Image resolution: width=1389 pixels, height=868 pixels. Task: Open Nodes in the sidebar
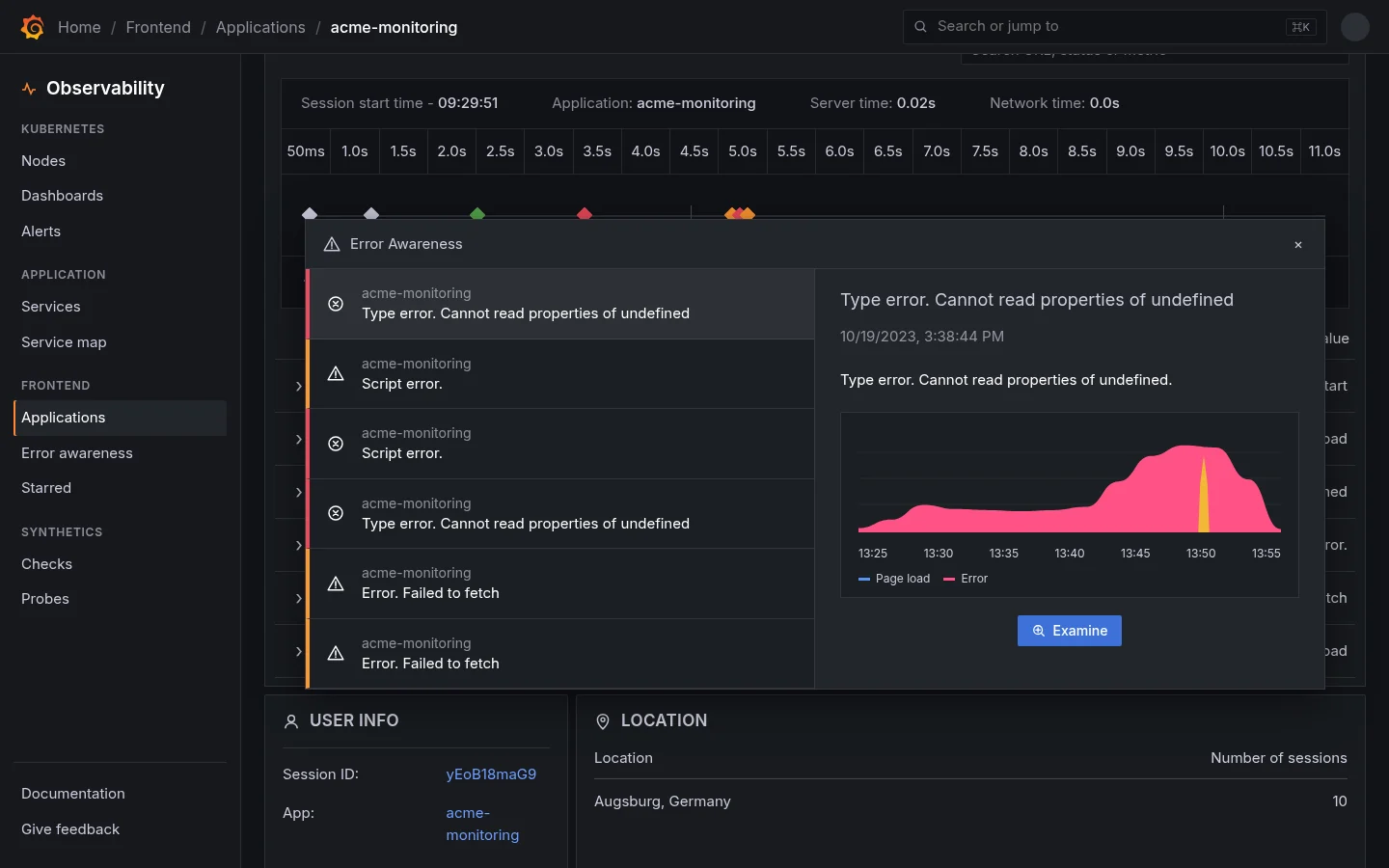[43, 161]
